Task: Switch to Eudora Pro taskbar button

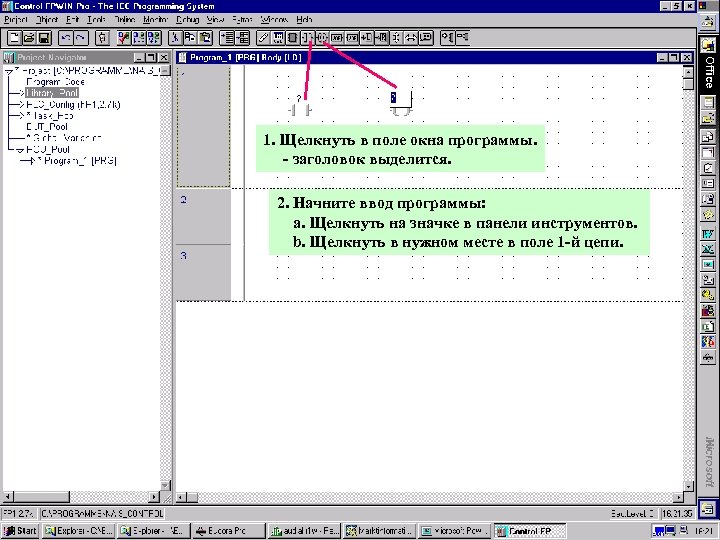Action: (229, 531)
